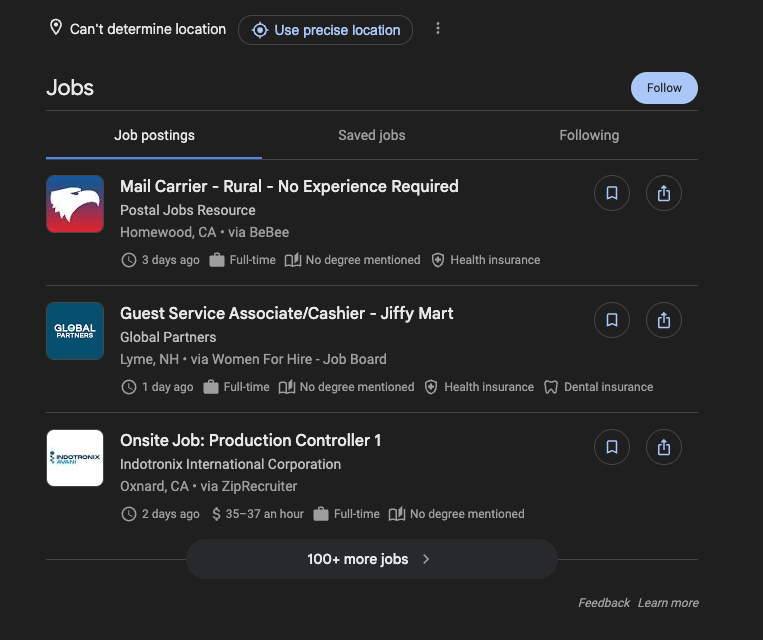Screen dimensions: 763x640
Task: Open Guest Service Associate/Cashier - Jiffy Mart title
Action: click(287, 313)
